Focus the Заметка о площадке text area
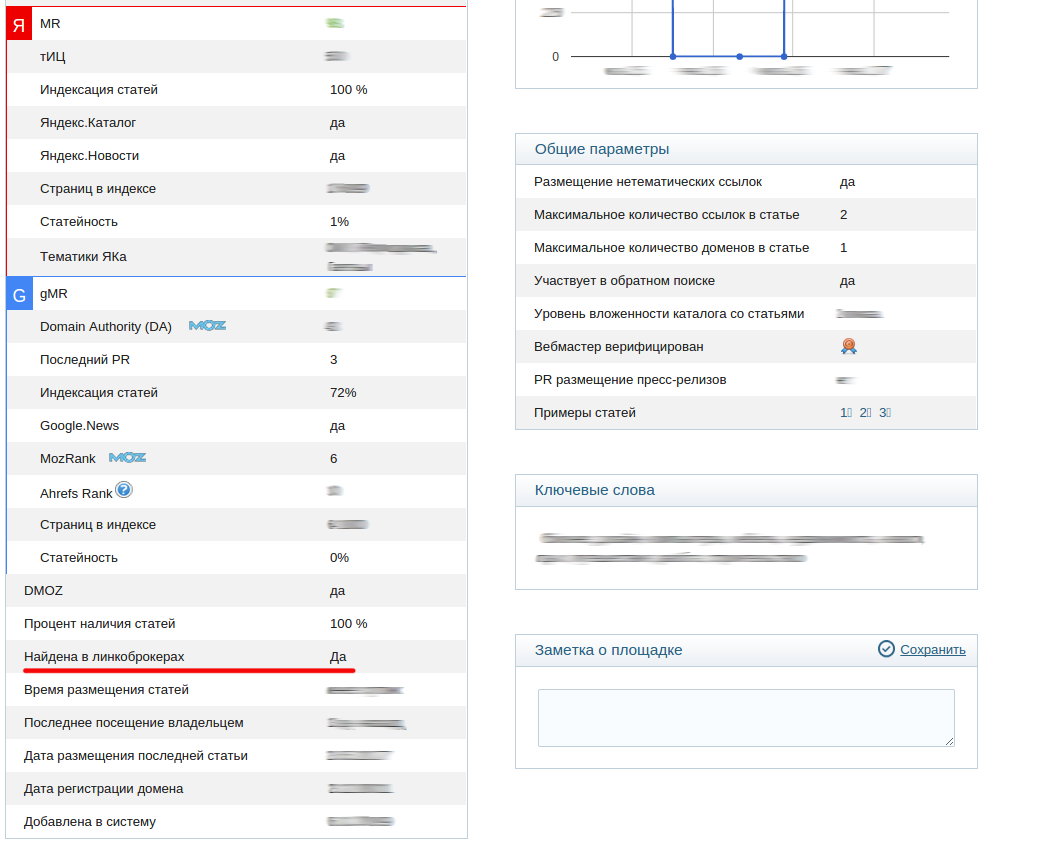The width and height of the screenshot is (1038, 841). 746,718
